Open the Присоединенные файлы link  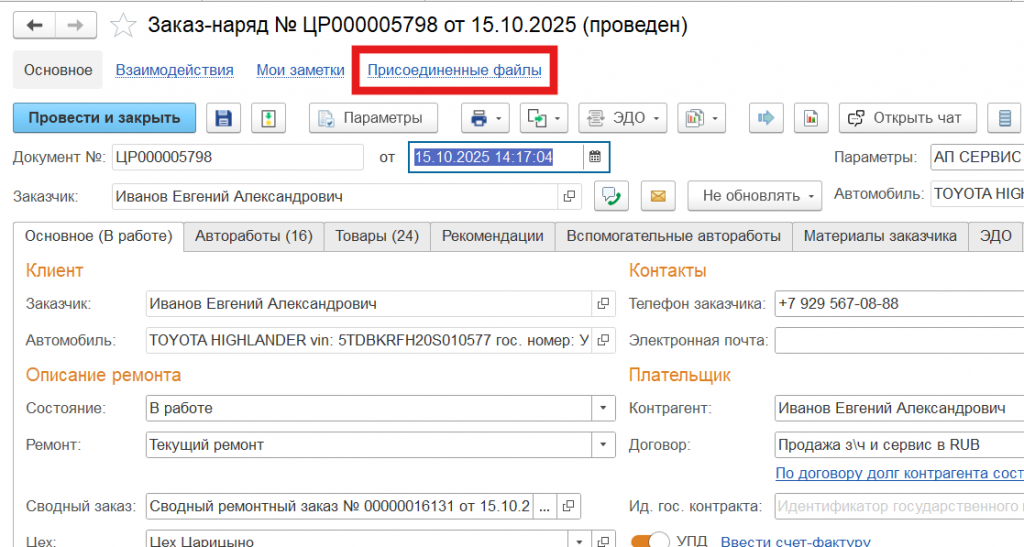pos(454,70)
